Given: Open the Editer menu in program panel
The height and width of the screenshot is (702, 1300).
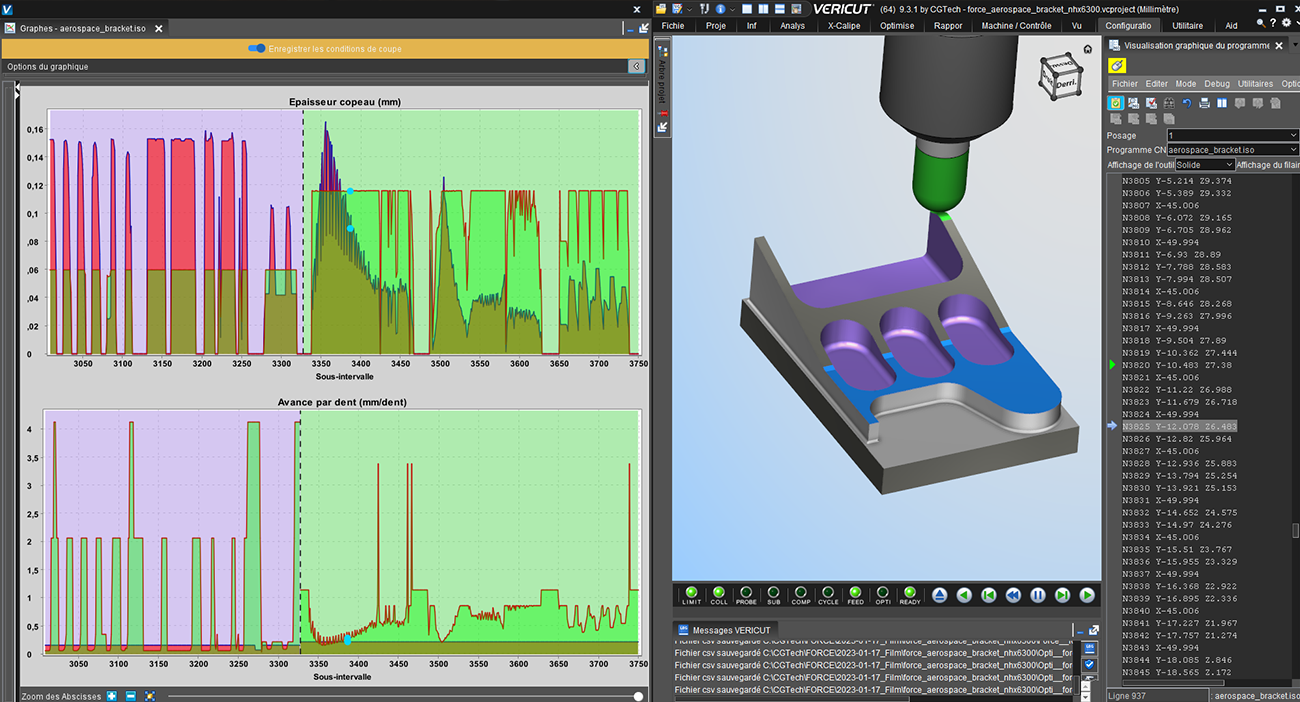Looking at the screenshot, I should [1156, 84].
